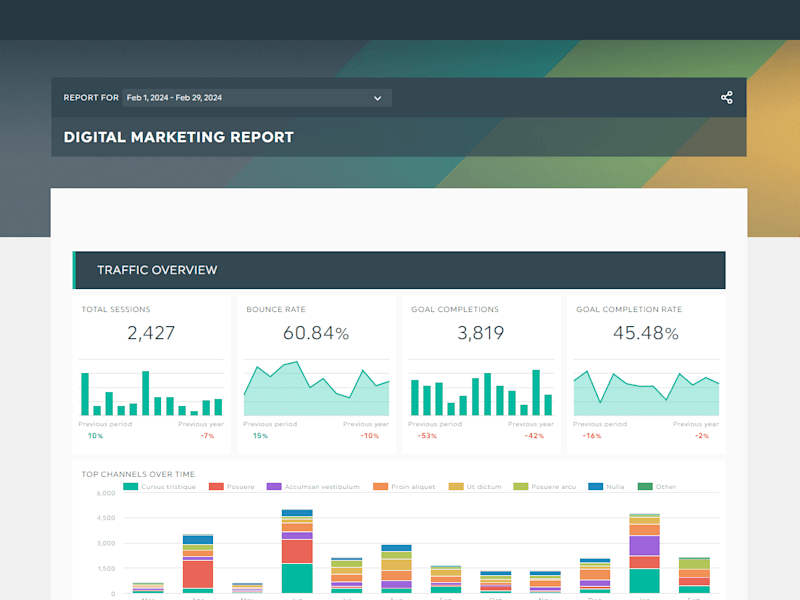Screen dimensions: 800x600
Task: Select the Goal Completion Rate area chart
Action: (x=646, y=392)
